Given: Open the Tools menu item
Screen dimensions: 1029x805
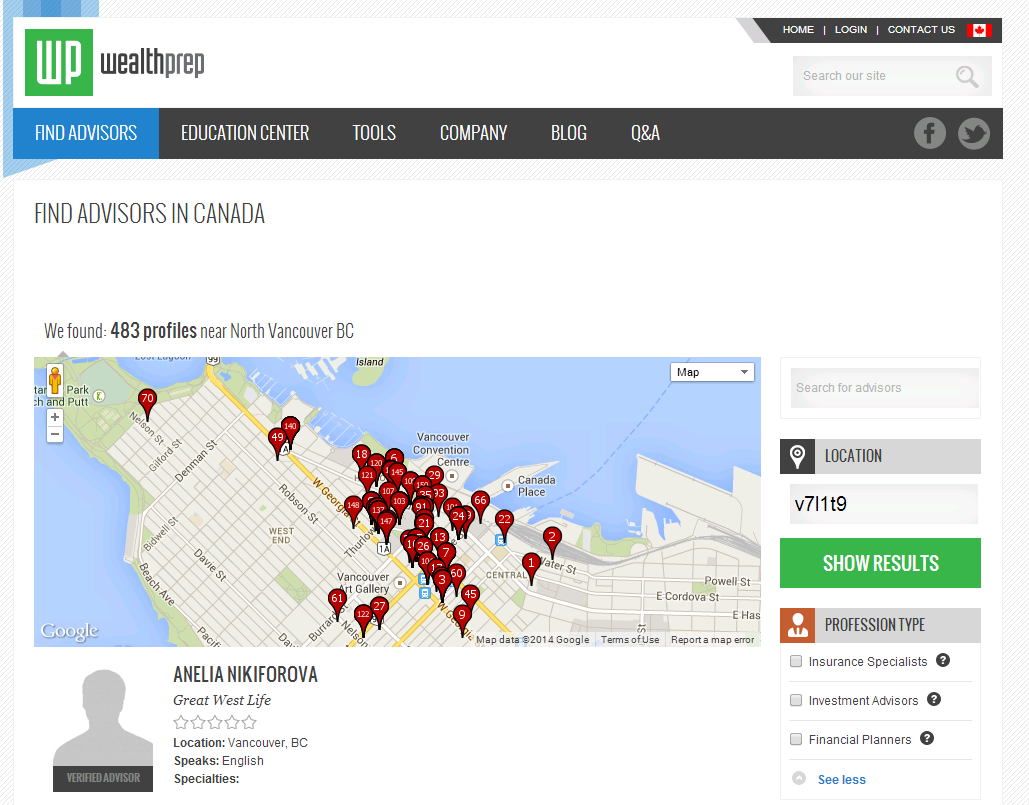Looking at the screenshot, I should tap(374, 133).
